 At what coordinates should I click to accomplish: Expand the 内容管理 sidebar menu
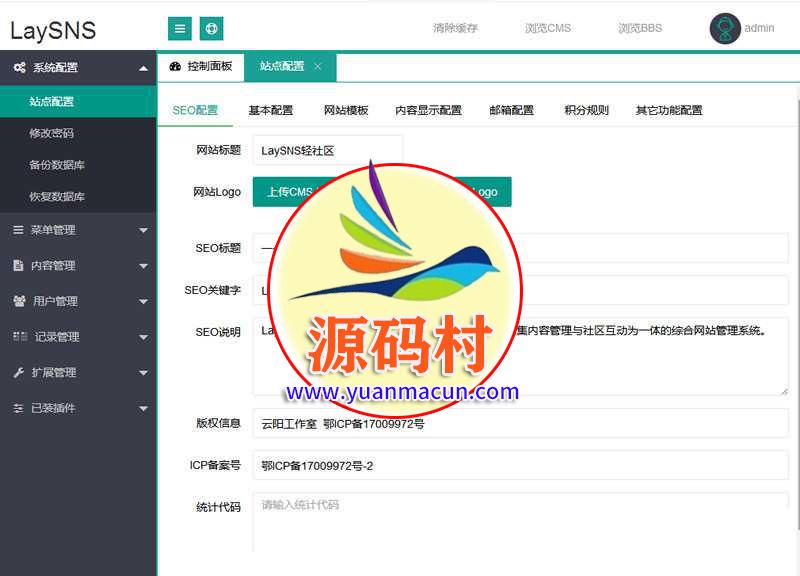pos(143,266)
